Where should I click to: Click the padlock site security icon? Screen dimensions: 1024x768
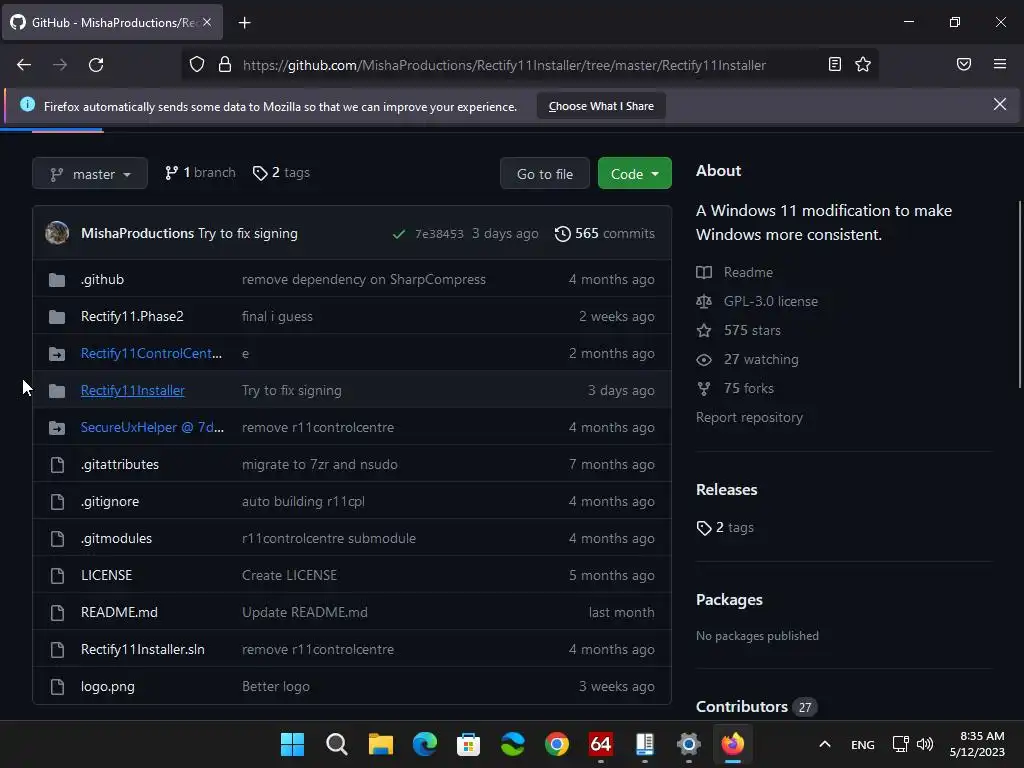[x=225, y=65]
